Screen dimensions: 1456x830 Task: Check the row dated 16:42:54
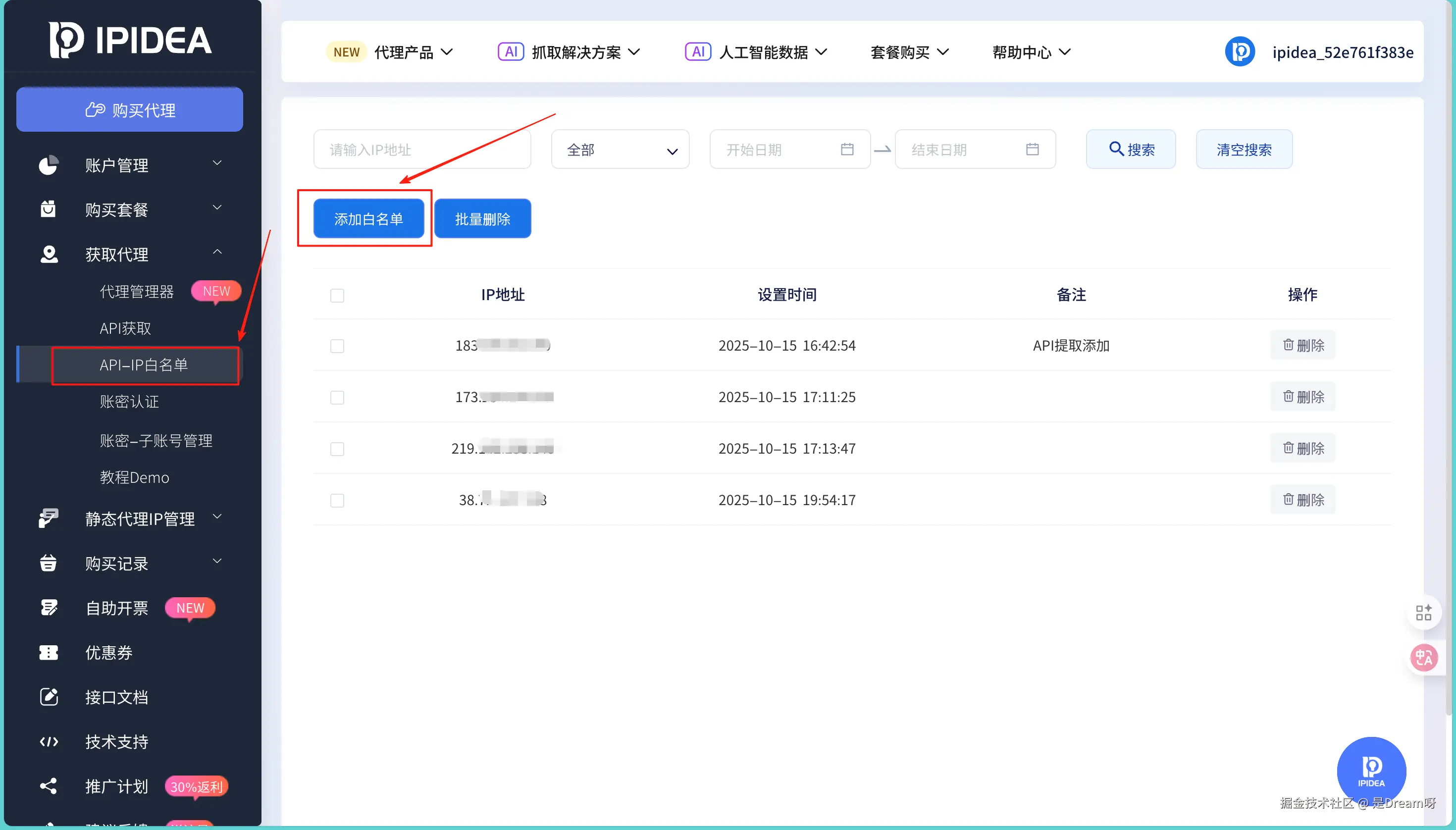tap(337, 346)
